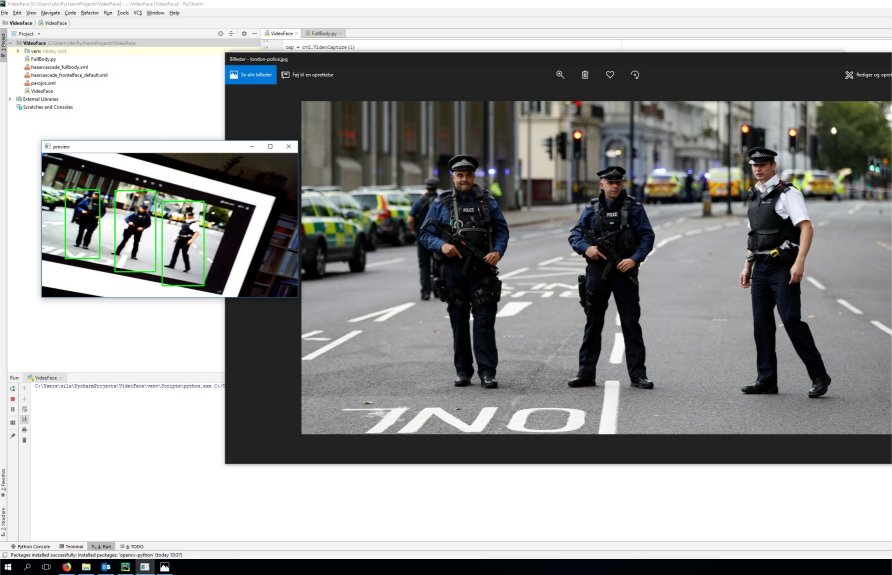This screenshot has width=892, height=575.
Task: Select FullBody.py in project tree
Action: (43, 59)
